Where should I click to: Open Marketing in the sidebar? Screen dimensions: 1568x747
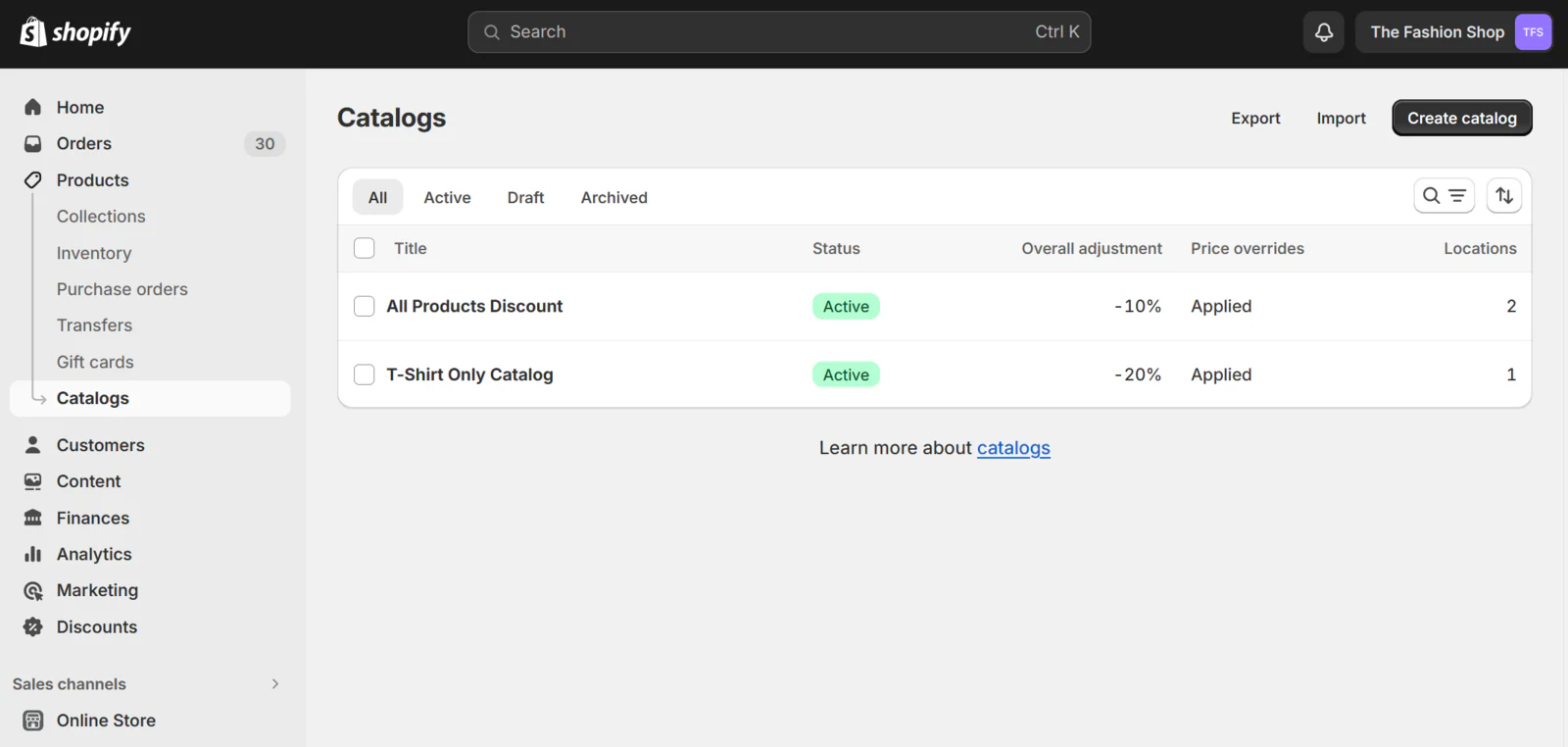[97, 590]
